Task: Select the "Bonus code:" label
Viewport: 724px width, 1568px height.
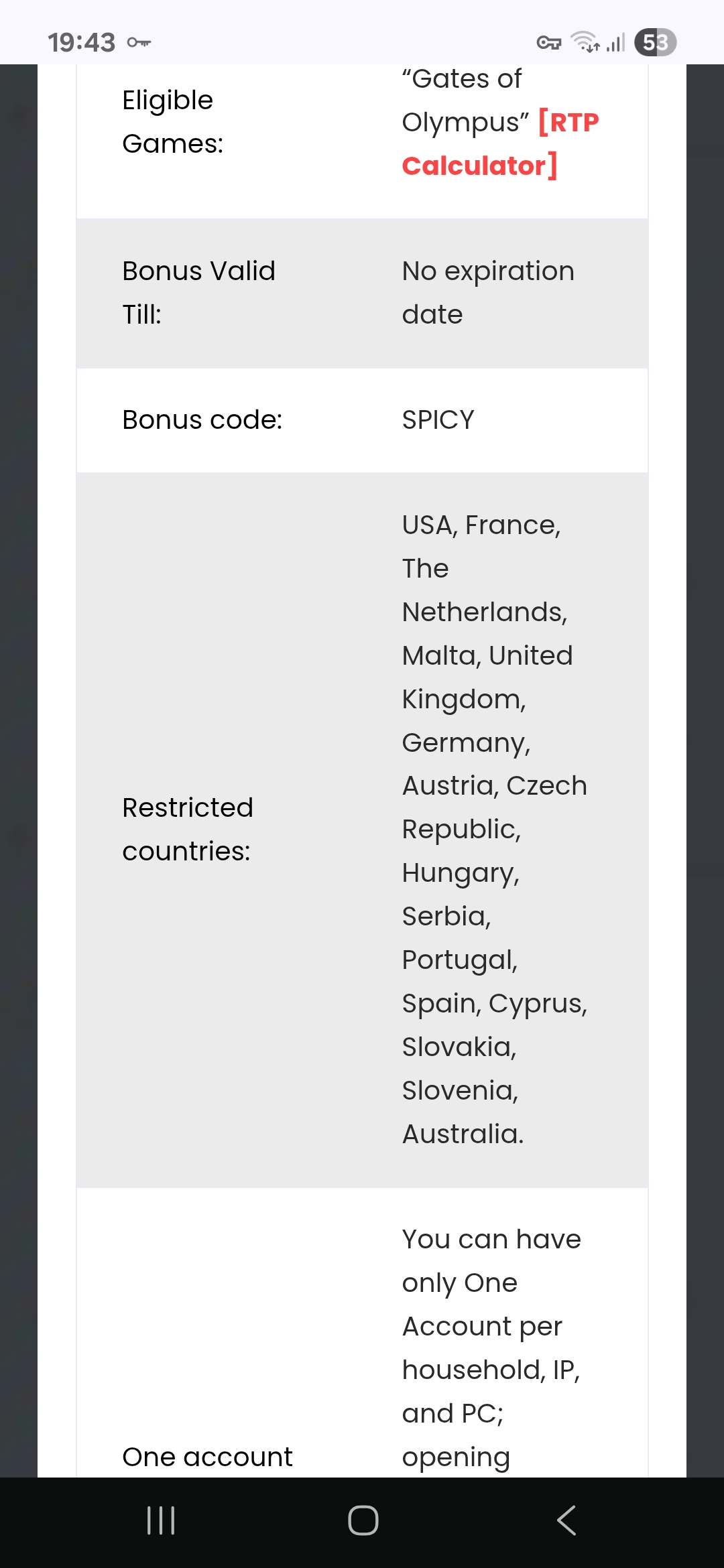Action: tap(202, 420)
